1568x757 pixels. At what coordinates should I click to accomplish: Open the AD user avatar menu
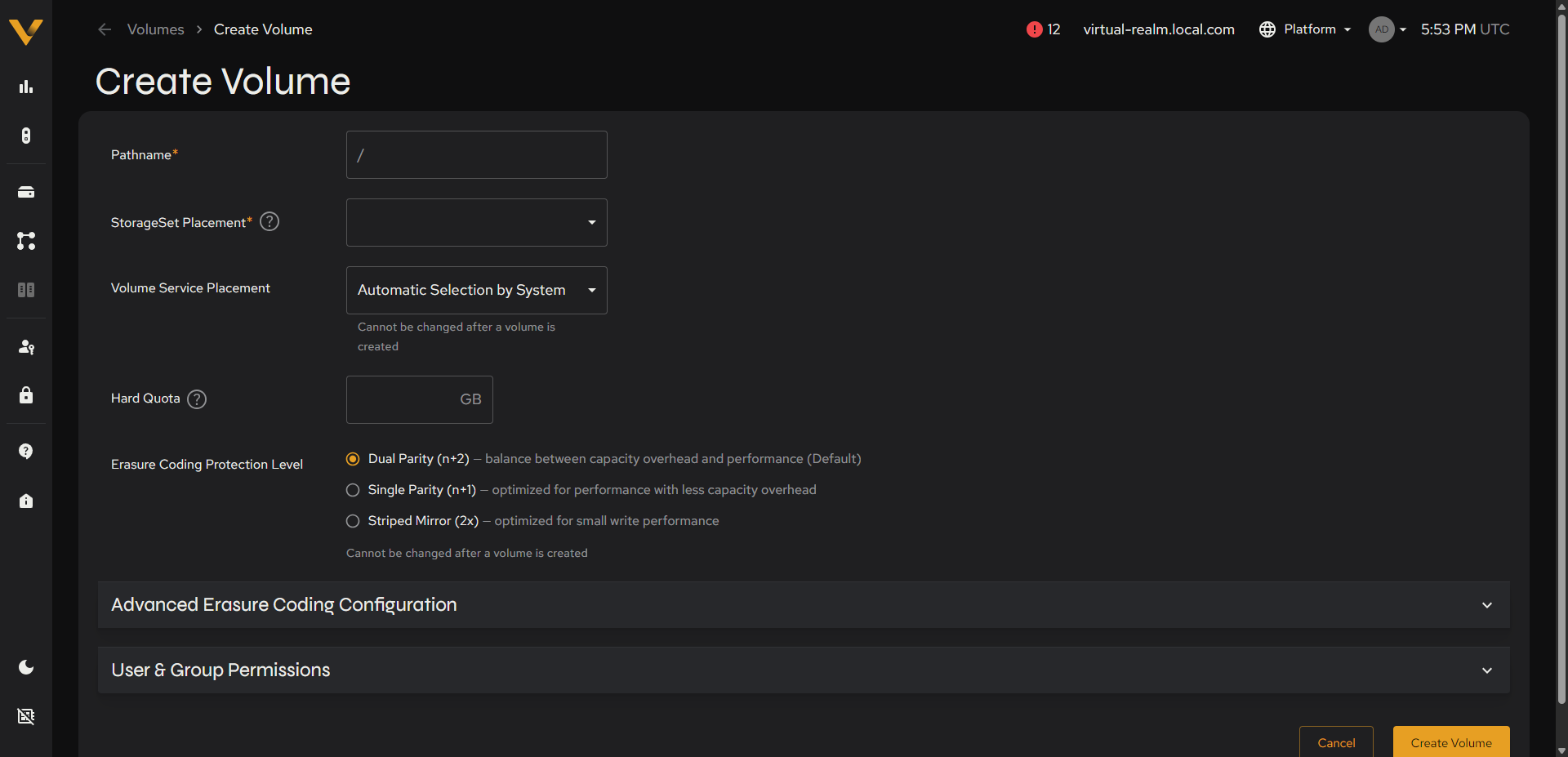coord(1388,29)
